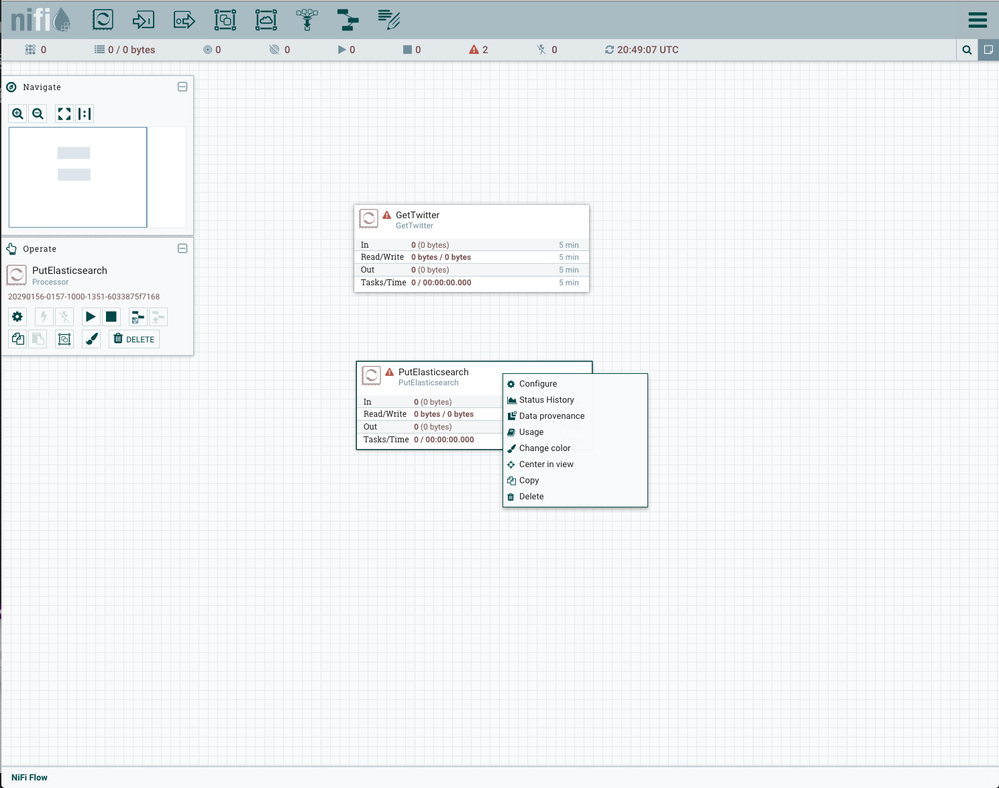Click the NiFi Flow breadcrumb link
The width and height of the screenshot is (999, 788).
29,777
